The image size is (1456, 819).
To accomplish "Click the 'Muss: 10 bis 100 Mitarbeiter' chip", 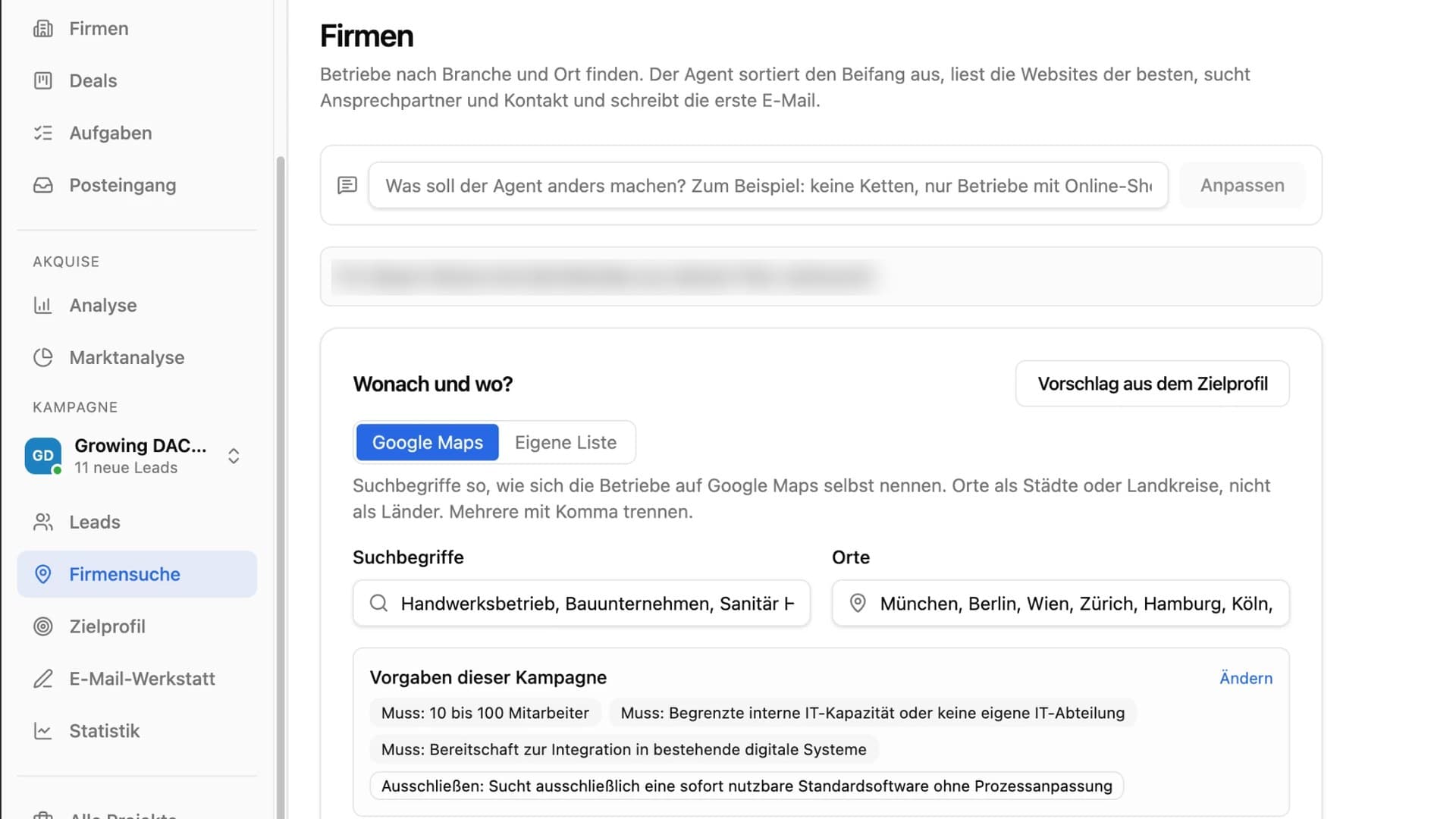I will (x=485, y=714).
